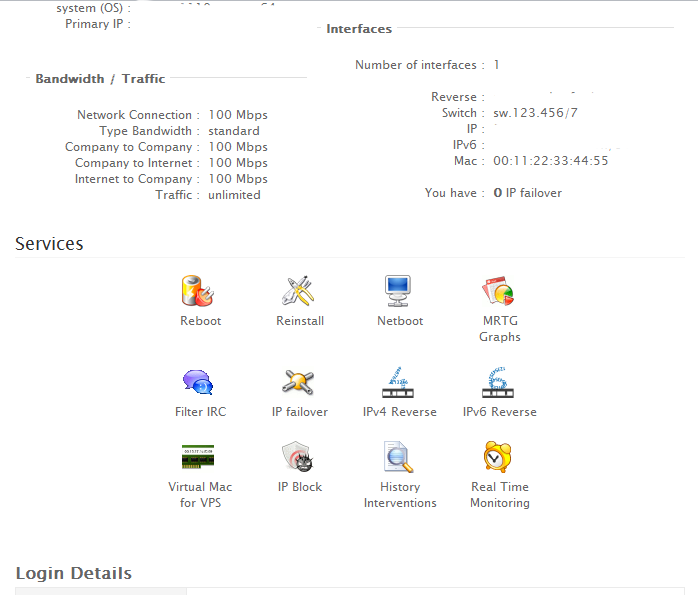Click the MAC address 00:11:22:33:44:55
This screenshot has height=595, width=698.
click(x=550, y=161)
